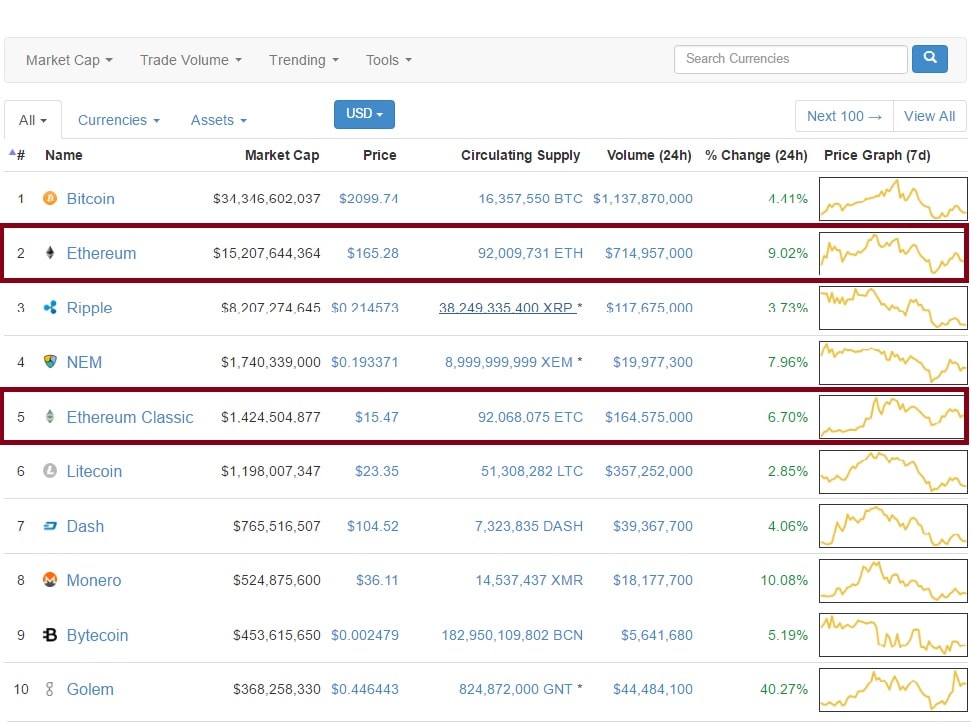Image resolution: width=971 pixels, height=723 pixels.
Task: View Golem 7-day price graph
Action: 893,689
